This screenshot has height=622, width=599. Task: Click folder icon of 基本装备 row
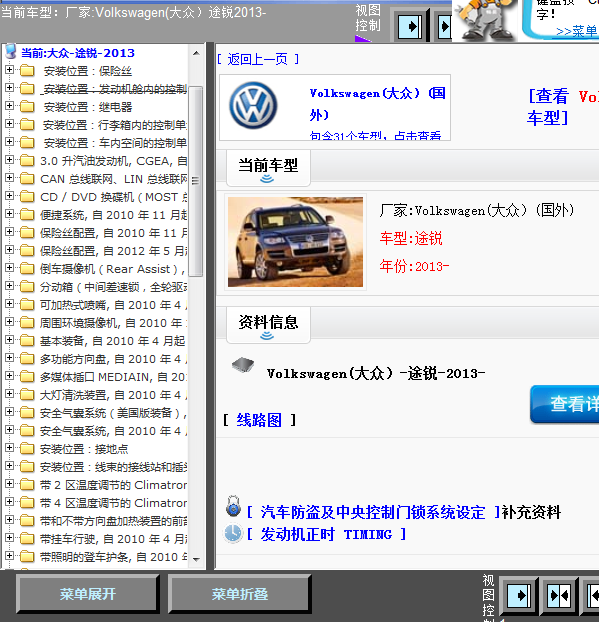(27, 340)
